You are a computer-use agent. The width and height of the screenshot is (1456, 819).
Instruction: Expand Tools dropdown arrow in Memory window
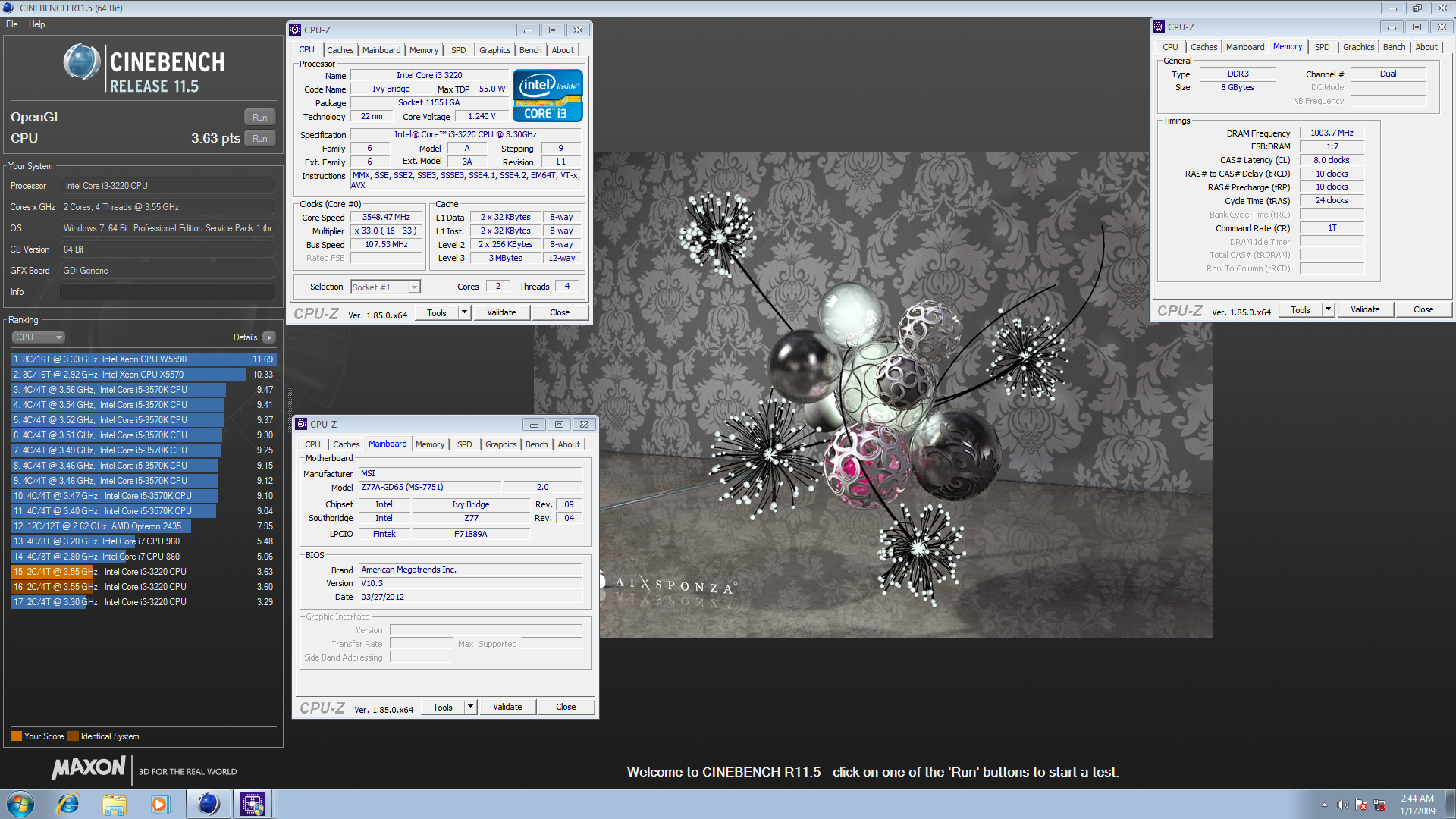click(x=1329, y=309)
